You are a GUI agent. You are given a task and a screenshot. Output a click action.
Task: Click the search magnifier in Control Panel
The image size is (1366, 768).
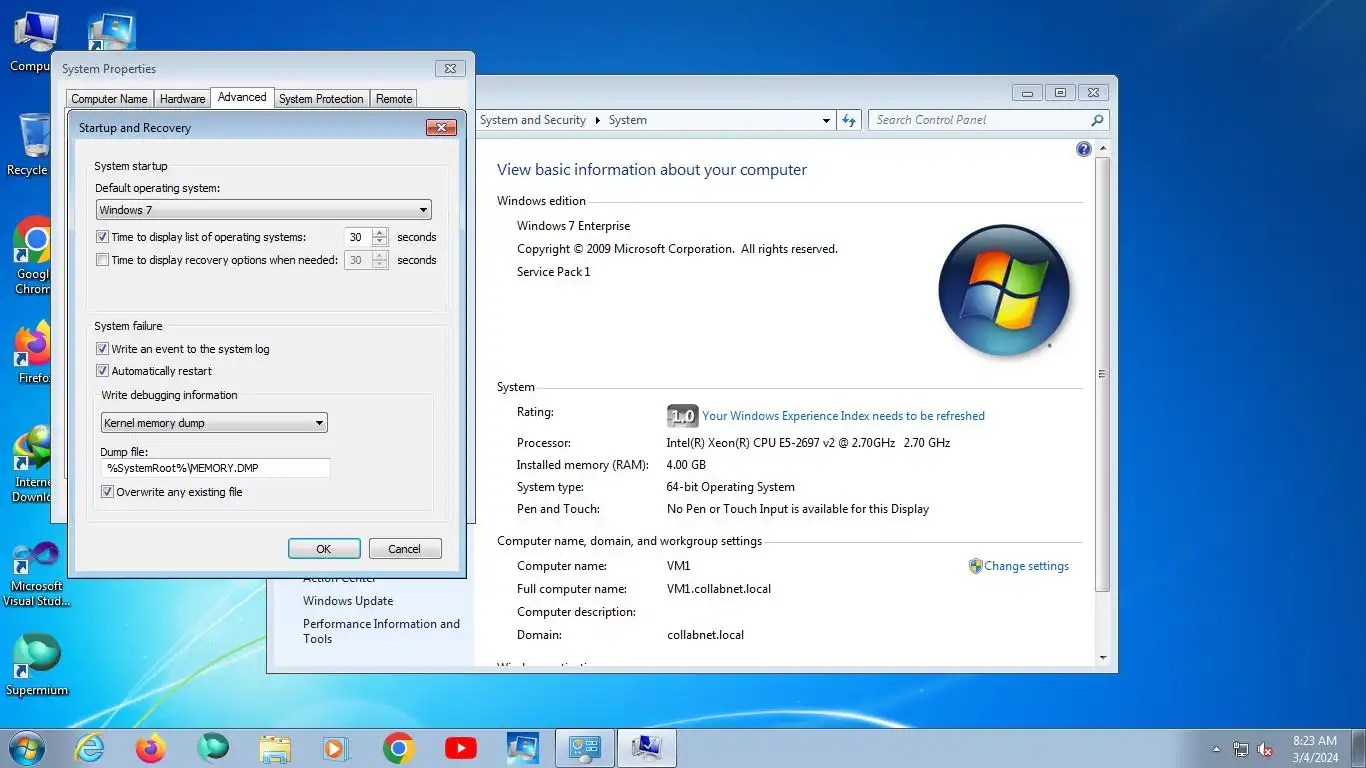(x=1097, y=120)
